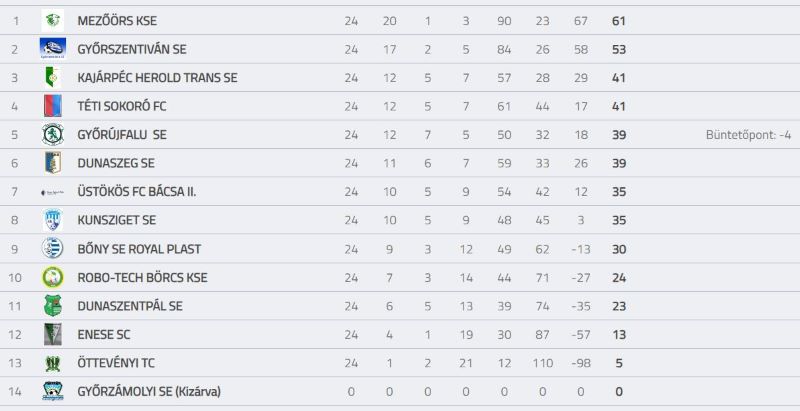This screenshot has width=800, height=411.
Task: Go to the DUNASZEG SE team name
Action: 116,164
